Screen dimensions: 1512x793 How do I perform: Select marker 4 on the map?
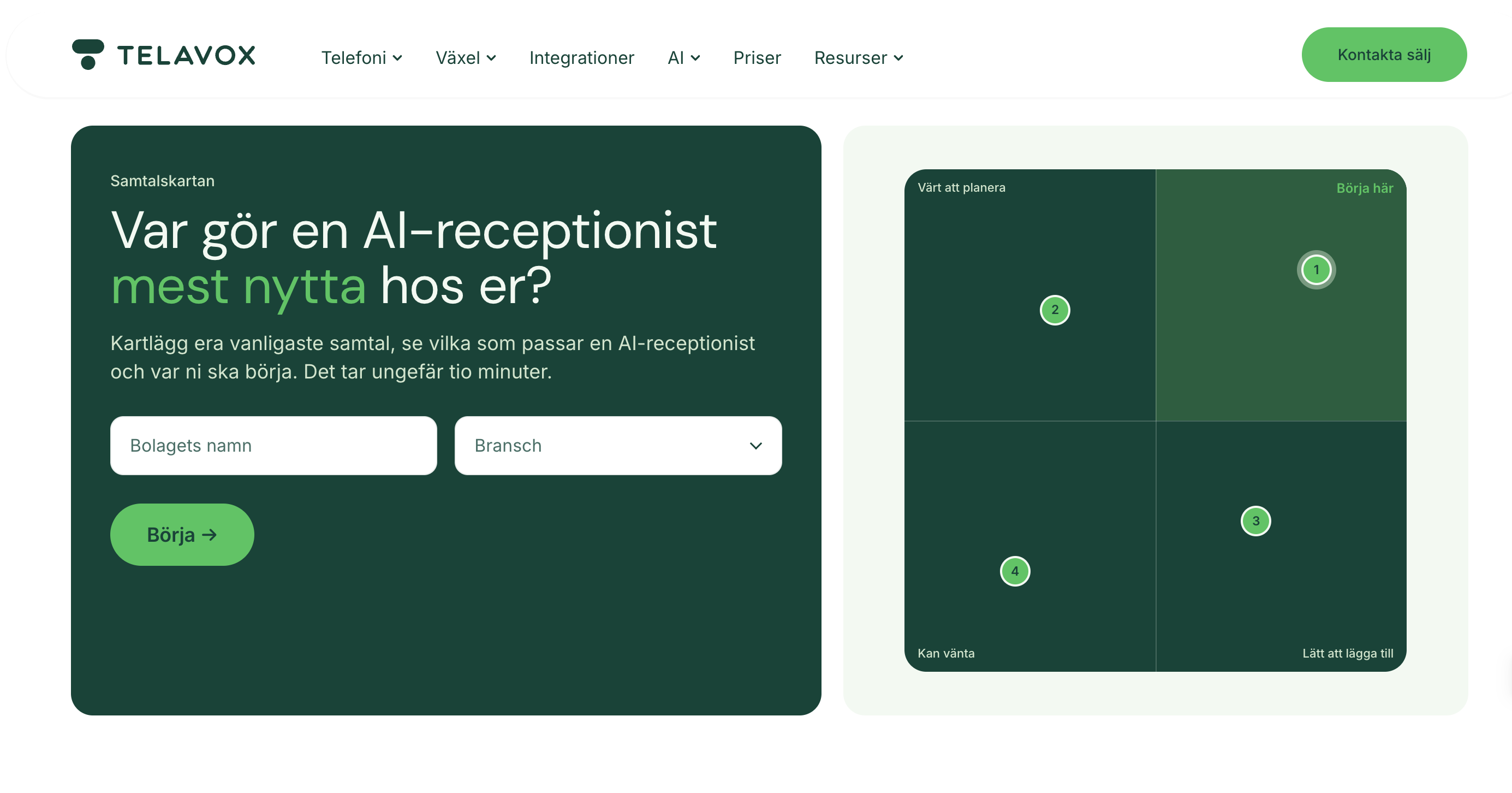point(1015,571)
